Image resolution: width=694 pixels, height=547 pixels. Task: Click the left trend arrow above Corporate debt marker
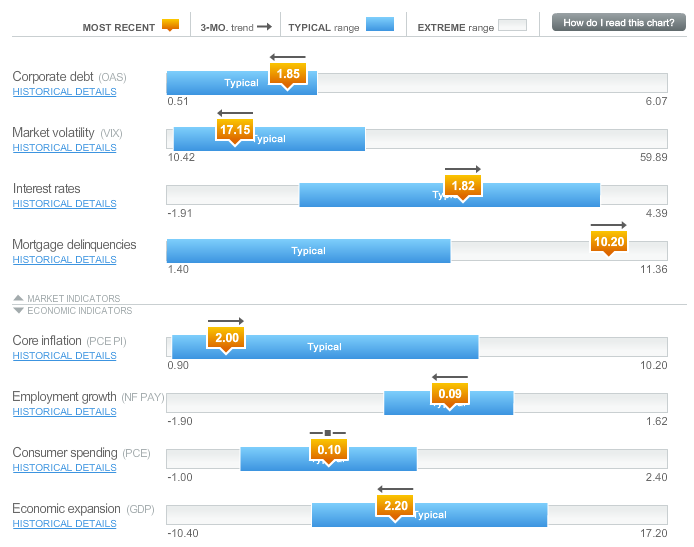click(288, 57)
